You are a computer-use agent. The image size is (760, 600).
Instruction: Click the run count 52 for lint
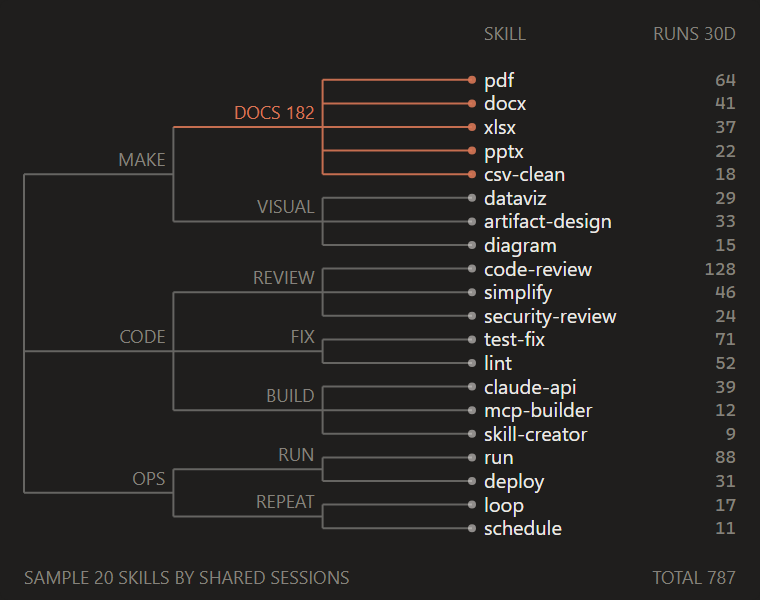[726, 363]
